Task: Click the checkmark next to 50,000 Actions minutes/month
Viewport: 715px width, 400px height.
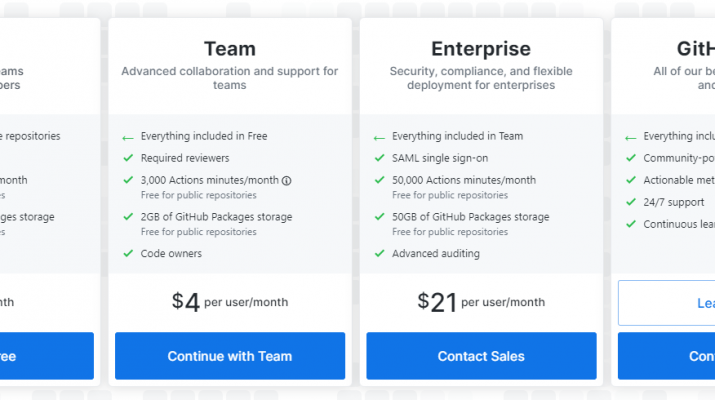Action: coord(379,180)
